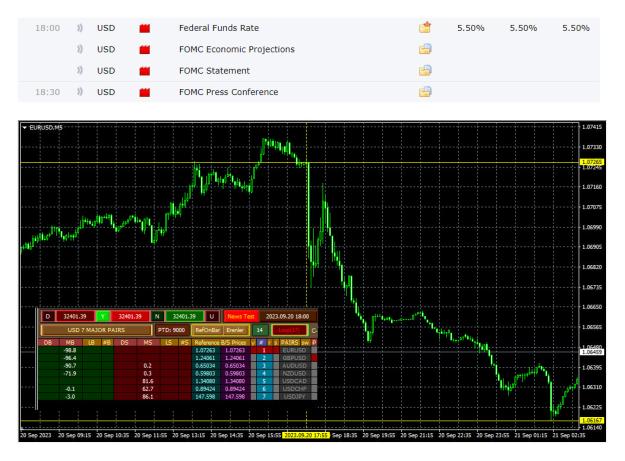625x461 pixels.
Task: Select the USDCAD pair row label
Action: coord(294,381)
